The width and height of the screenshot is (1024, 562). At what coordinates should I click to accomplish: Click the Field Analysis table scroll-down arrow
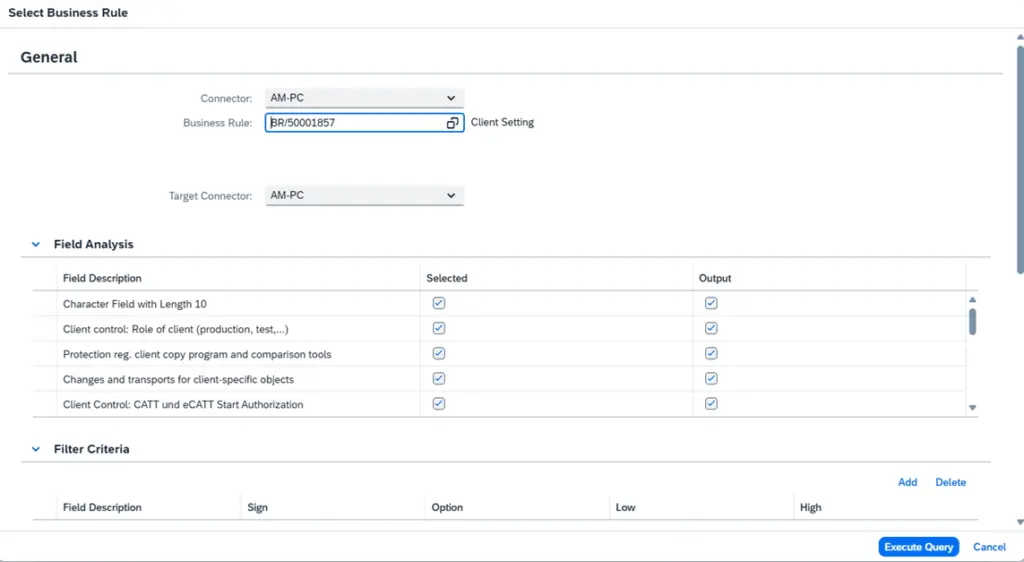(x=972, y=408)
